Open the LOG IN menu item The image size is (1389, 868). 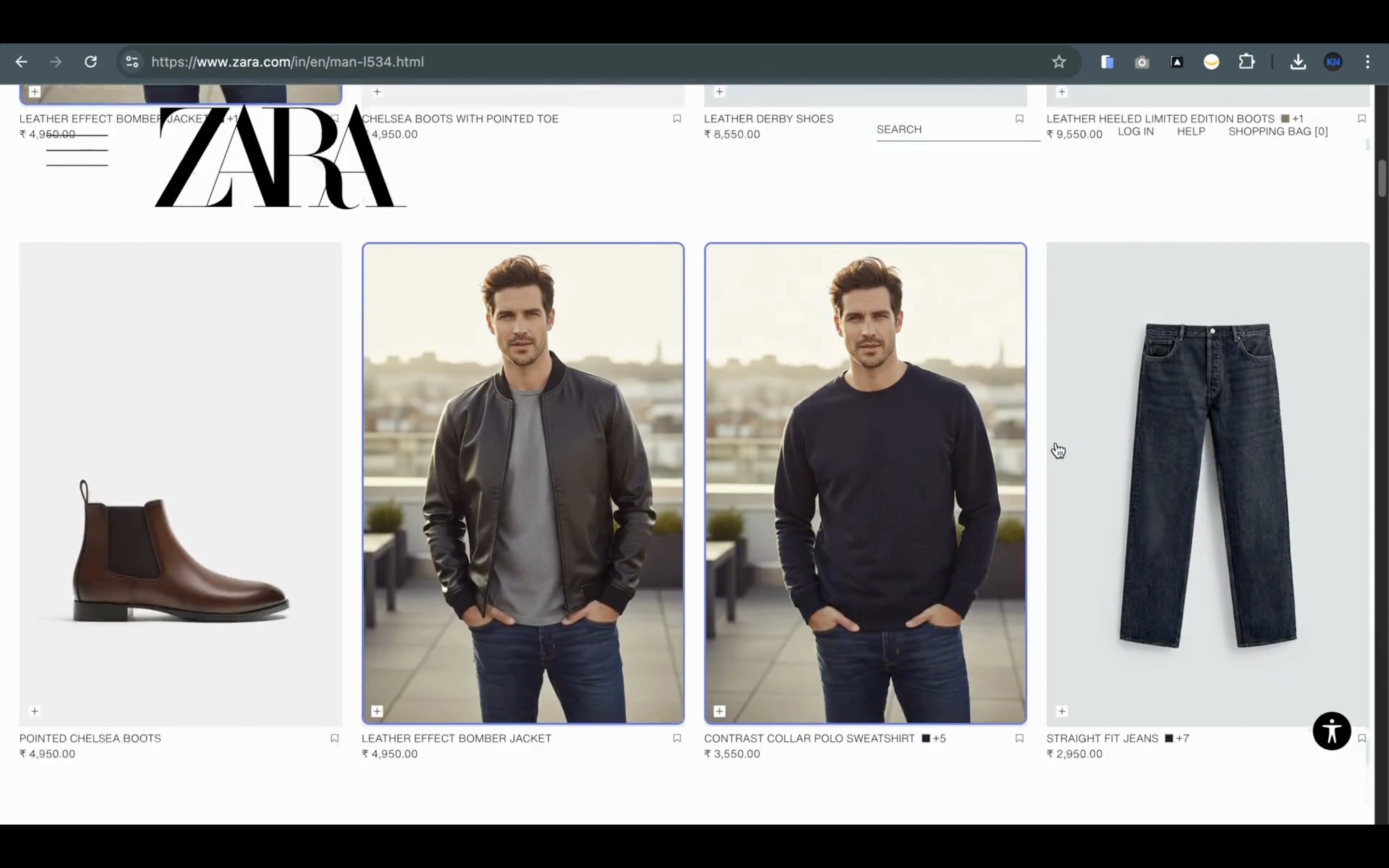coord(1136,132)
